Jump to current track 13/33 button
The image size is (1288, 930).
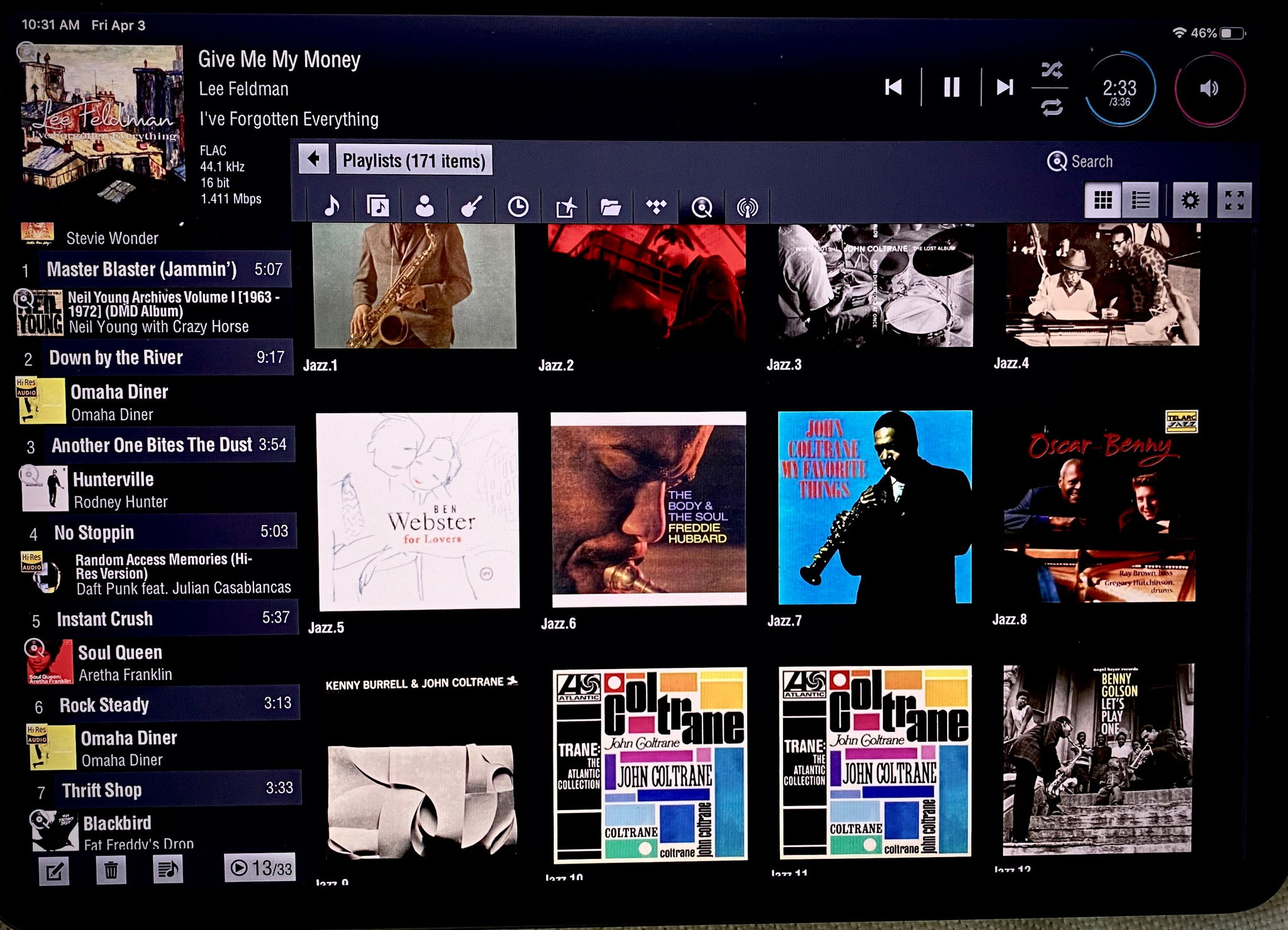click(260, 868)
